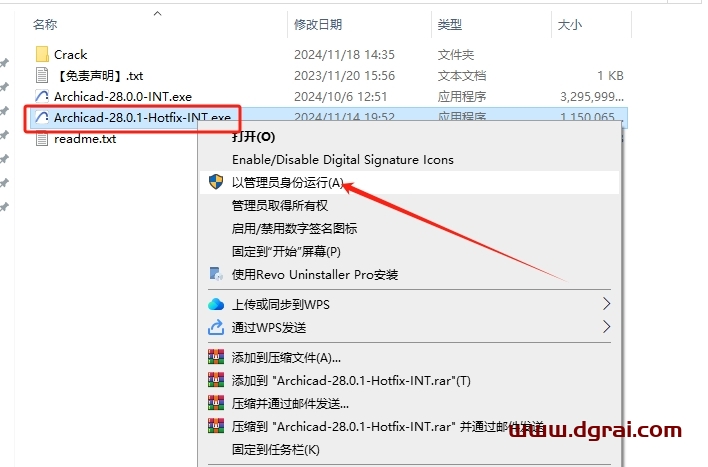Click WinRAR icon beside 添加到压缩文件(A)...

216,357
